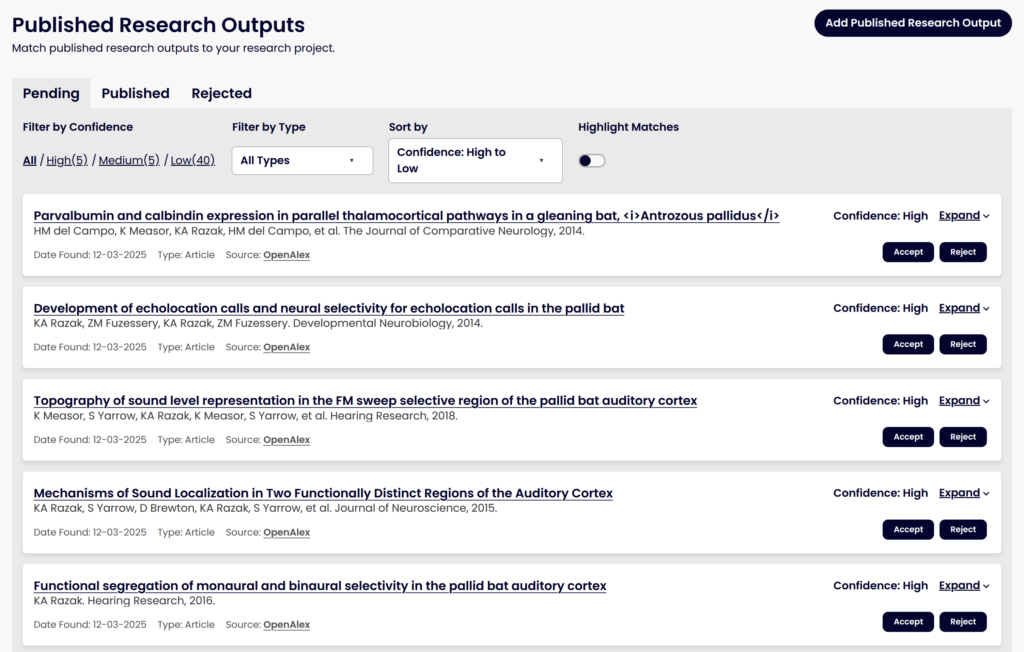Select the All confidence filter
Viewport: 1024px width, 652px height.
pyautogui.click(x=29, y=159)
